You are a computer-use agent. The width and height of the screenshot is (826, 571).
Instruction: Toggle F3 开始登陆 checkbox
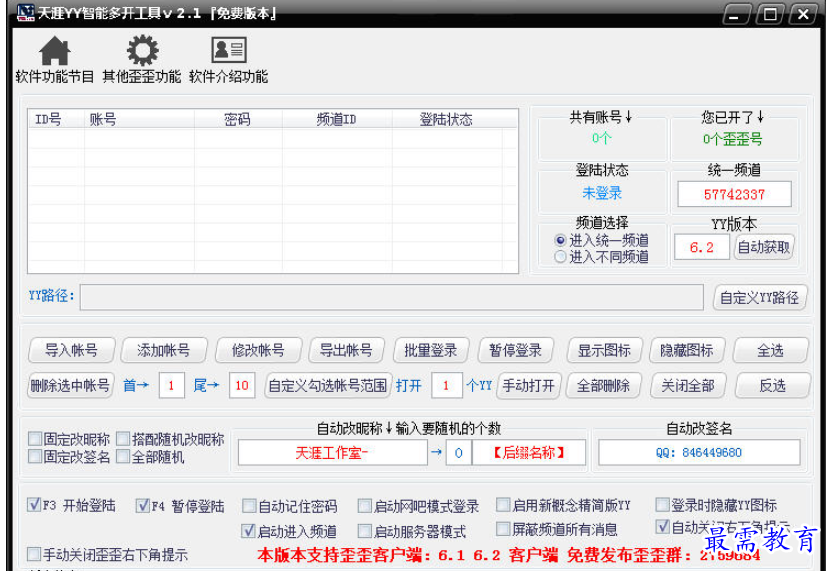34,505
